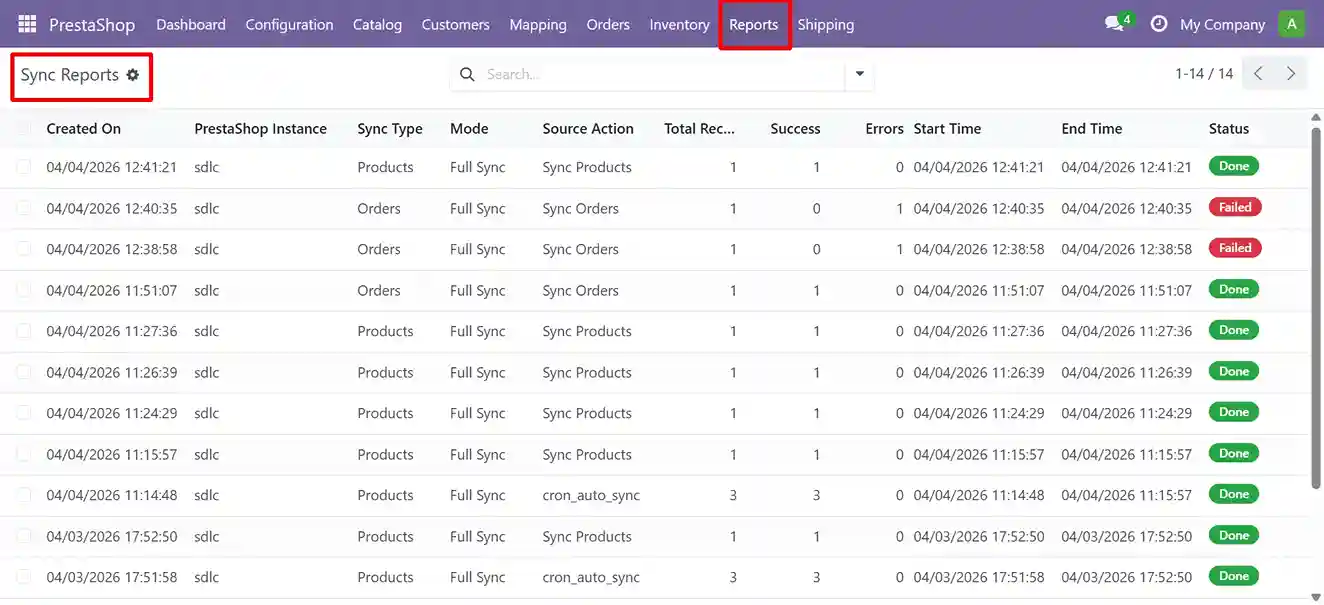Screen dimensions: 1324x605
Task: Click the PrestaShop app name
Action: click(x=92, y=24)
